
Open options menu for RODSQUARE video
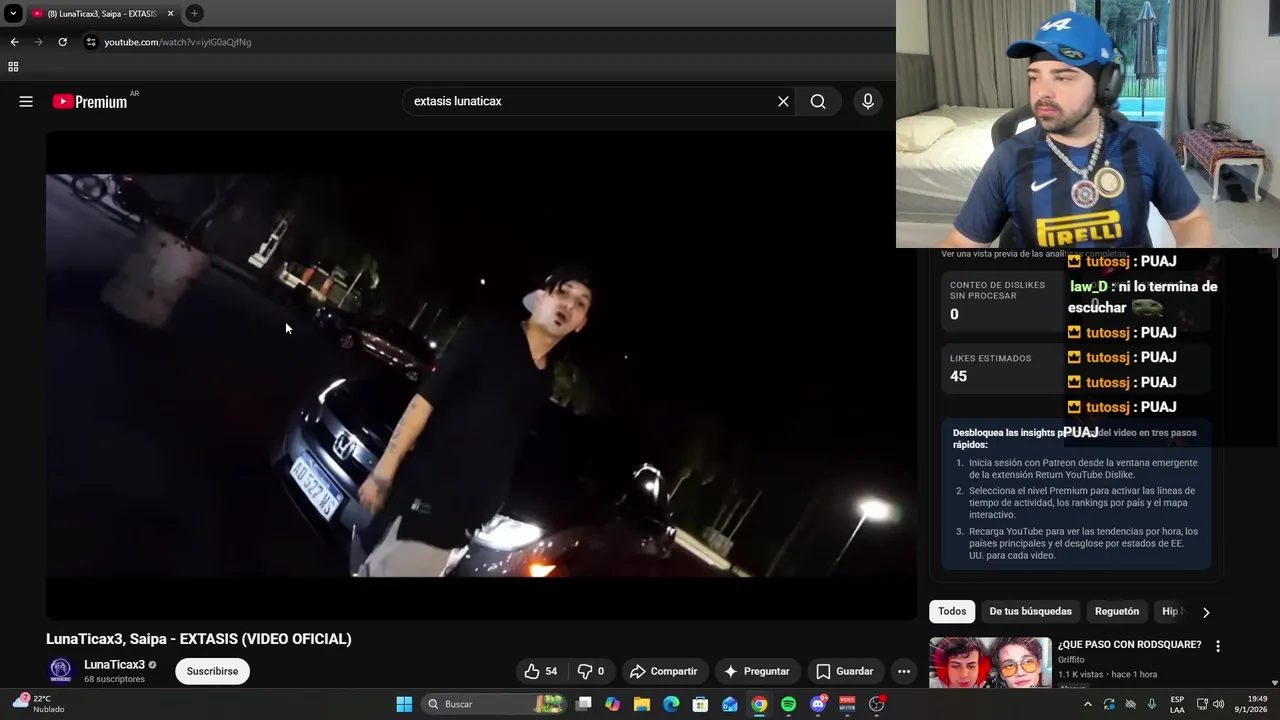(1217, 646)
